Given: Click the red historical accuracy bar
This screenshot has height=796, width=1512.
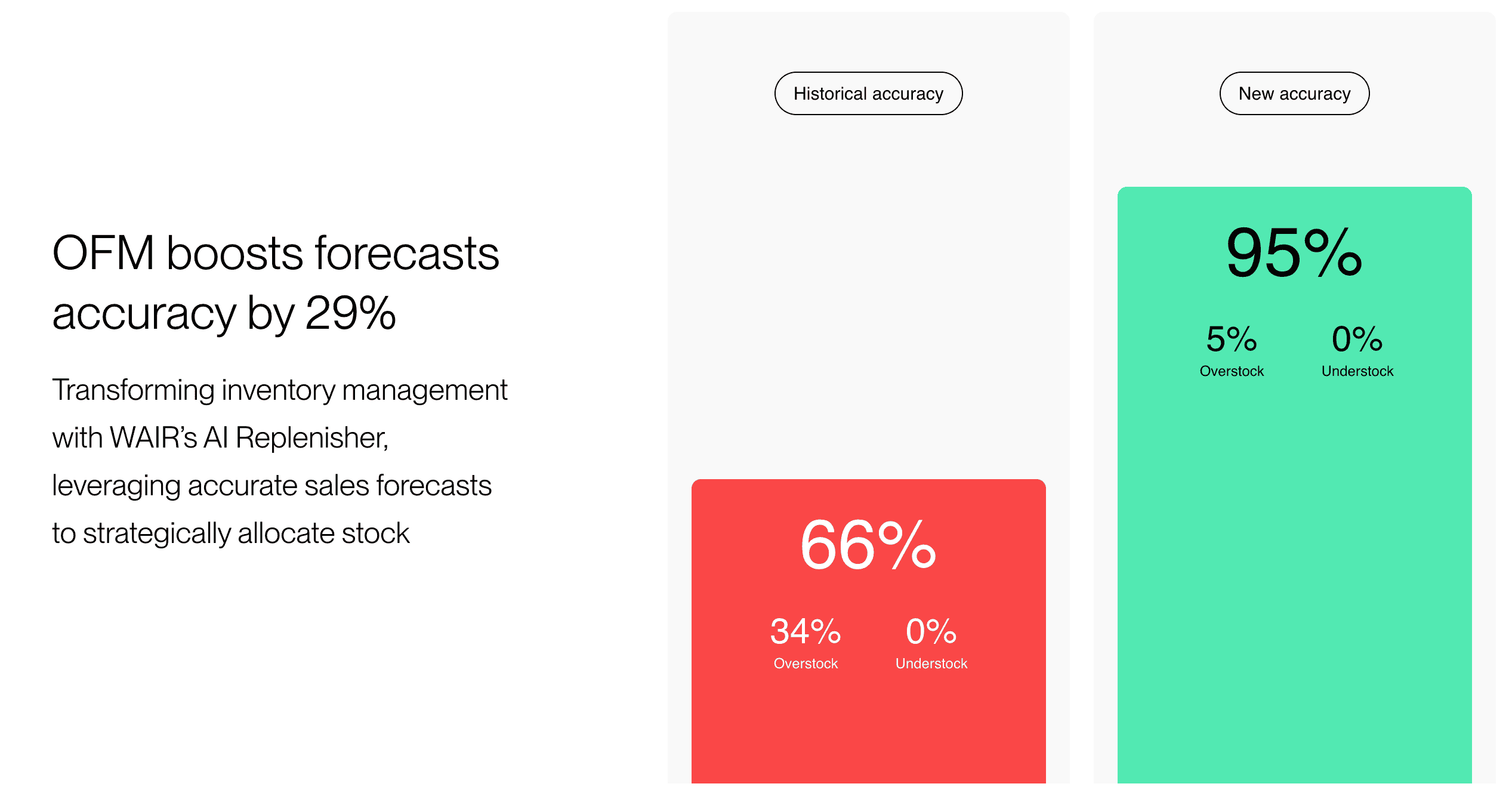Looking at the screenshot, I should click(868, 728).
